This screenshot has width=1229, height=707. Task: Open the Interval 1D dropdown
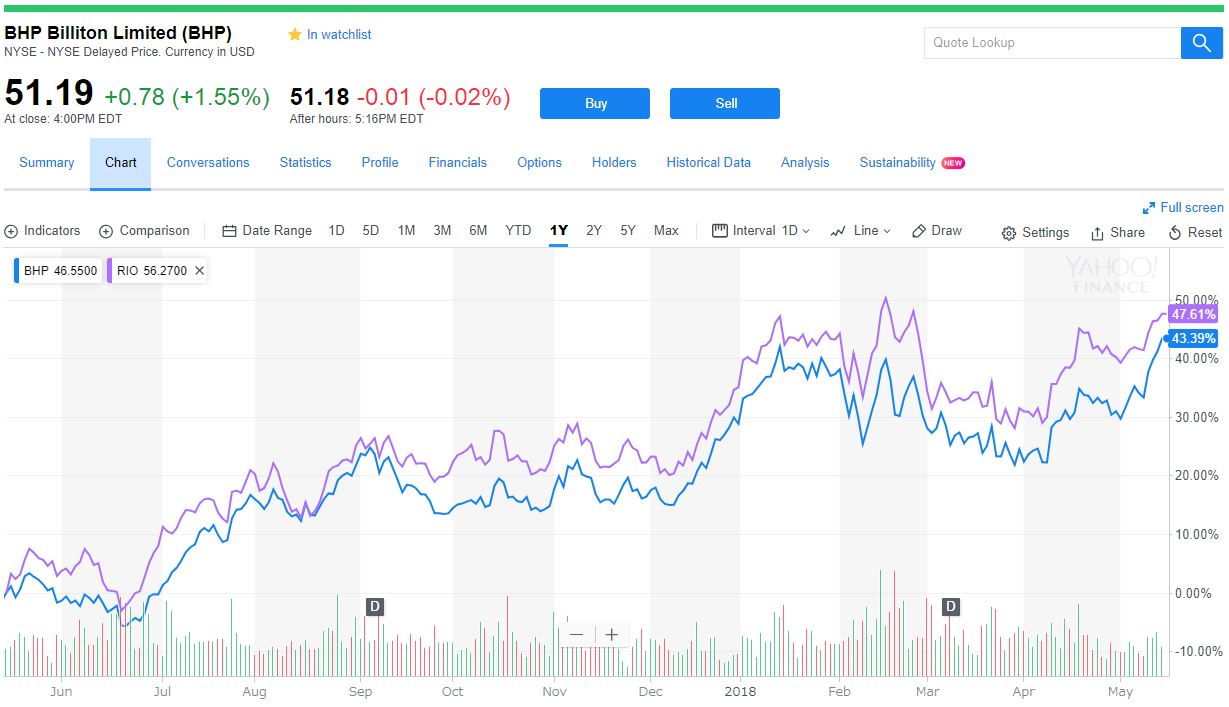pyautogui.click(x=761, y=231)
